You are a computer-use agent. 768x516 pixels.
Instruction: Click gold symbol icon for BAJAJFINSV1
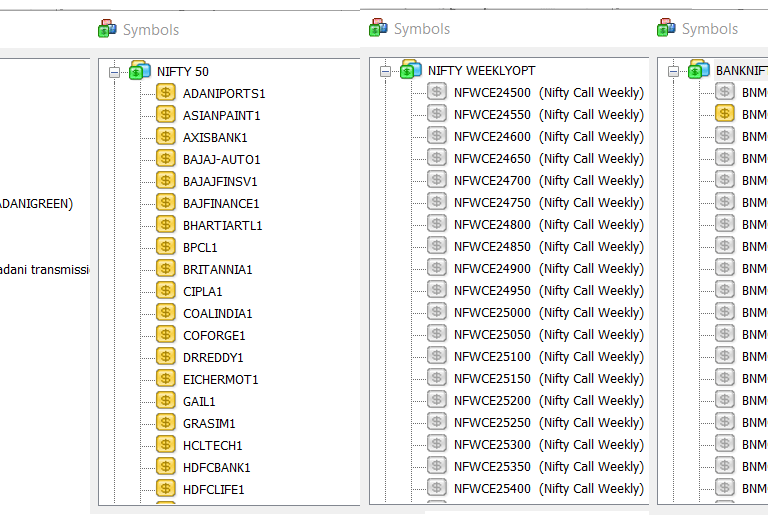click(x=166, y=181)
